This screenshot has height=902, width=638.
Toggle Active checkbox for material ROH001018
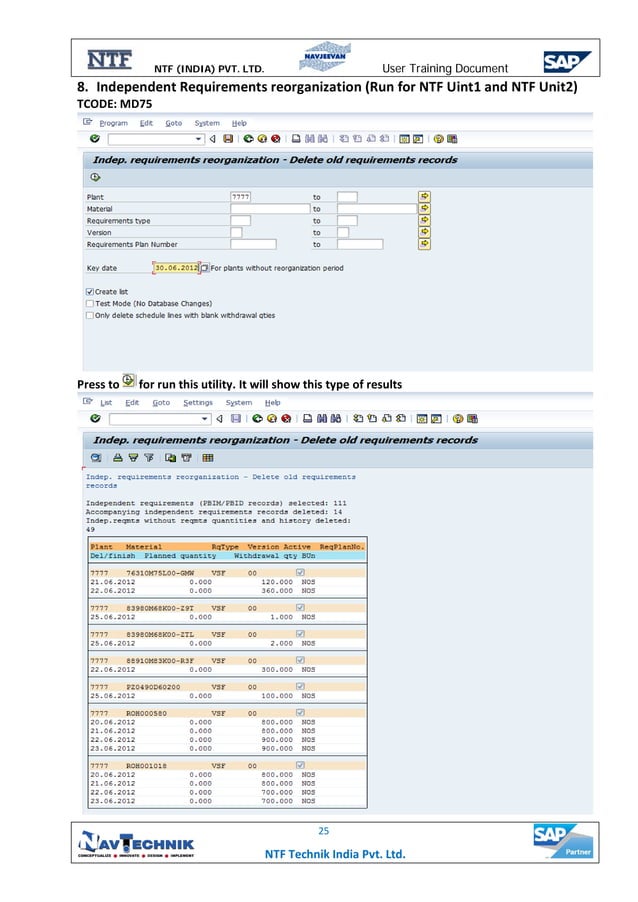tap(300, 765)
